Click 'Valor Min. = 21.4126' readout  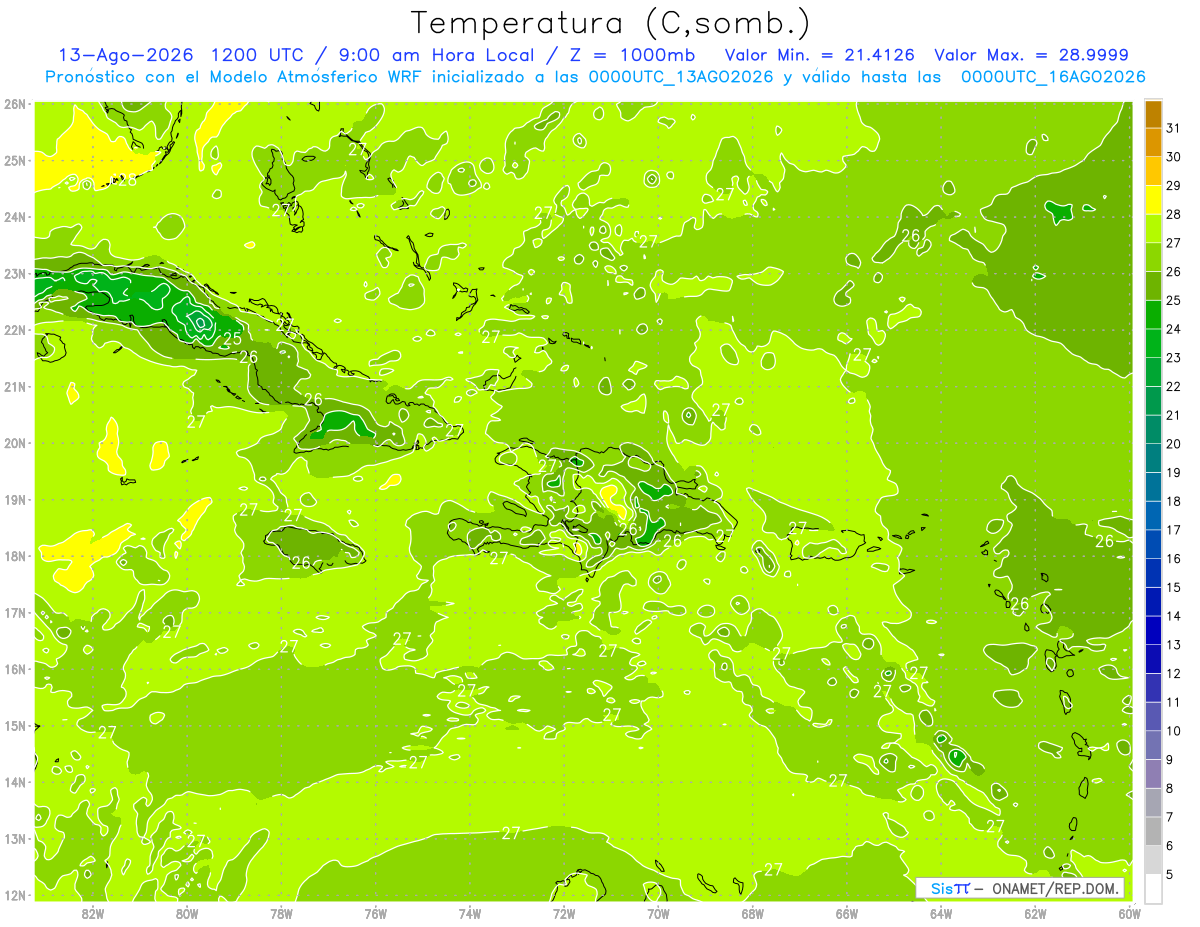pos(820,55)
